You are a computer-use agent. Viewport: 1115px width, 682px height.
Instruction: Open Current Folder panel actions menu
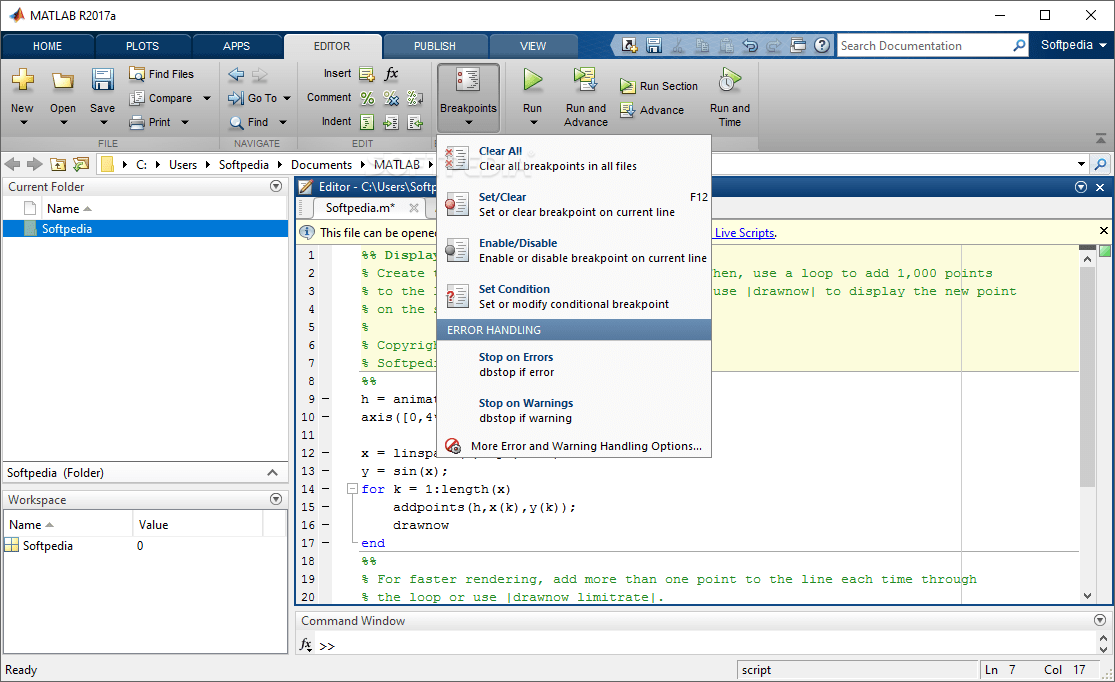[276, 186]
